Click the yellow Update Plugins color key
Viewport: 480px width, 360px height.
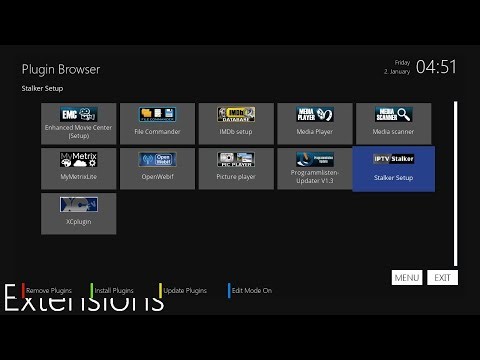pyautogui.click(x=160, y=290)
